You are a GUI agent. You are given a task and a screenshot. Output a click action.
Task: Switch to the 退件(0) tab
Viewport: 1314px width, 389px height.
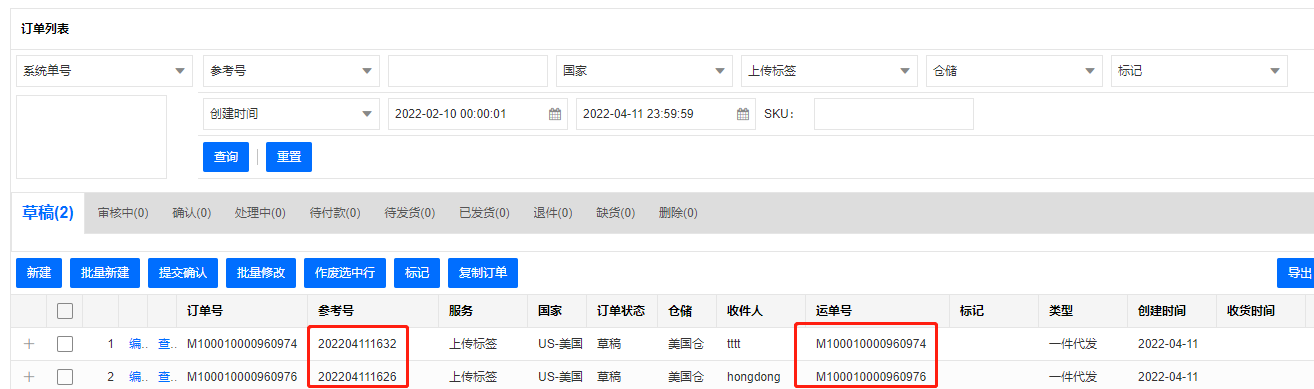click(x=552, y=213)
